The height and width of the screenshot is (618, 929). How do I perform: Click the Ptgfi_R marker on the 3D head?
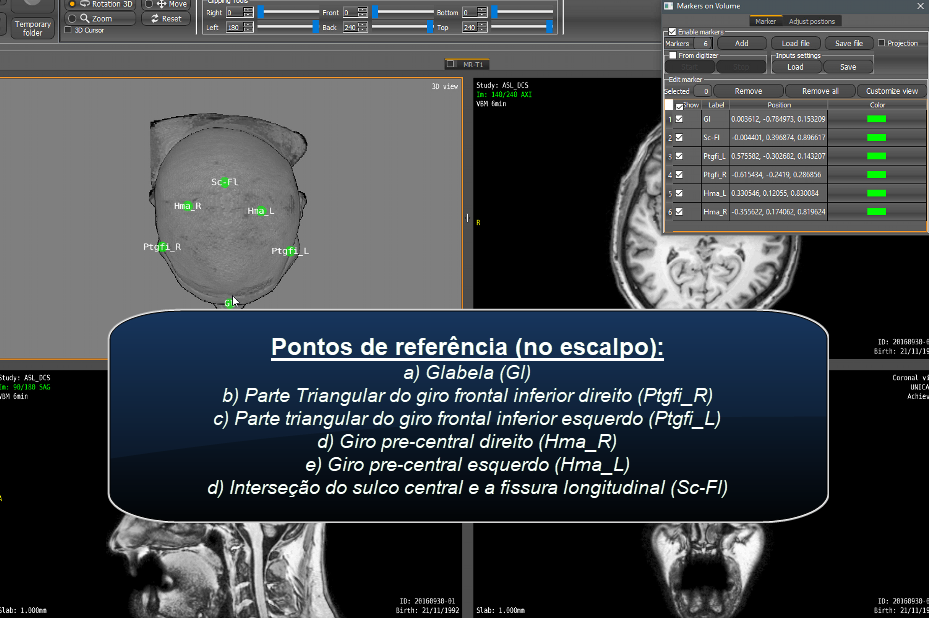click(x=163, y=247)
